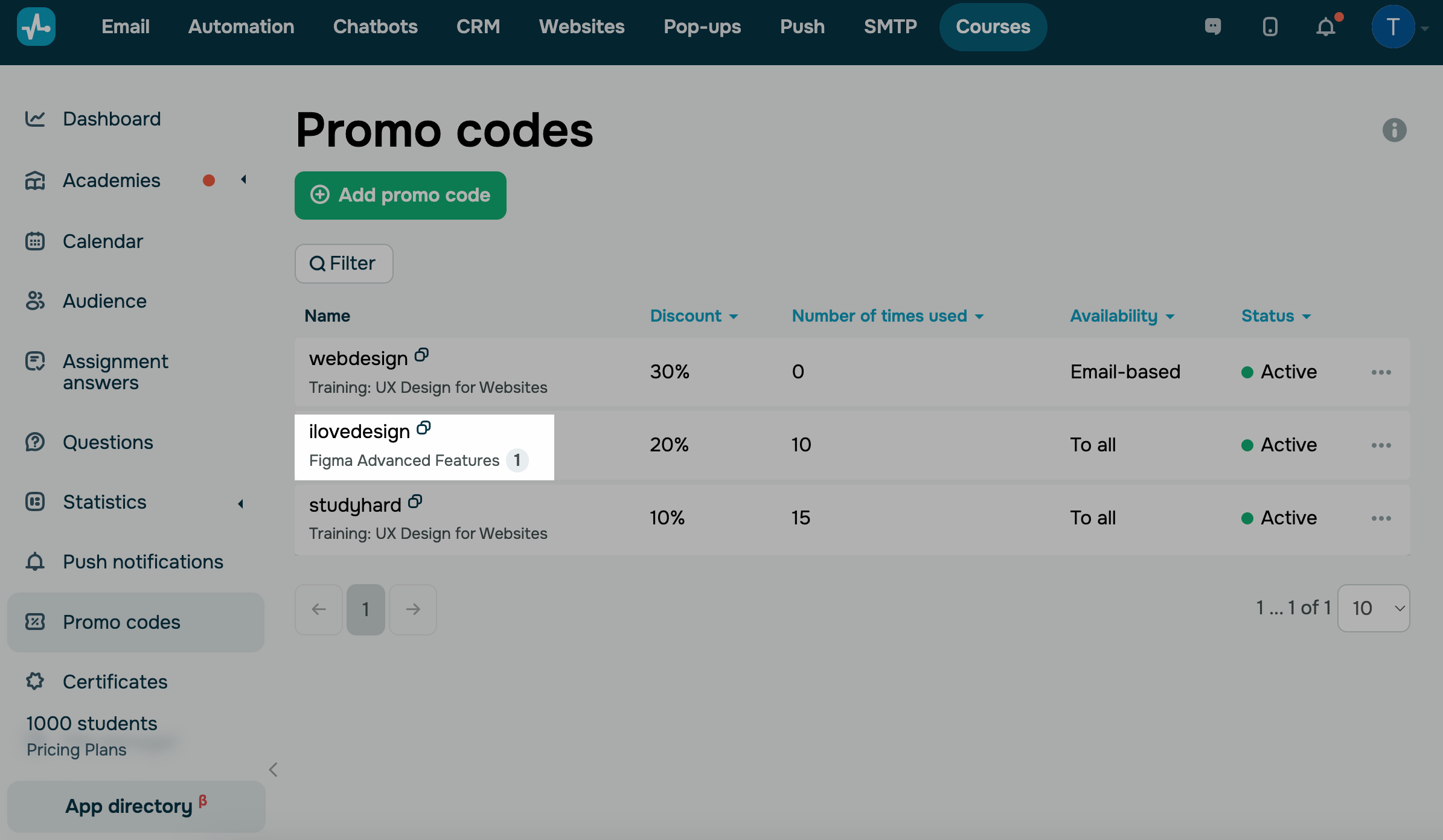Sort by Discount column

[693, 316]
